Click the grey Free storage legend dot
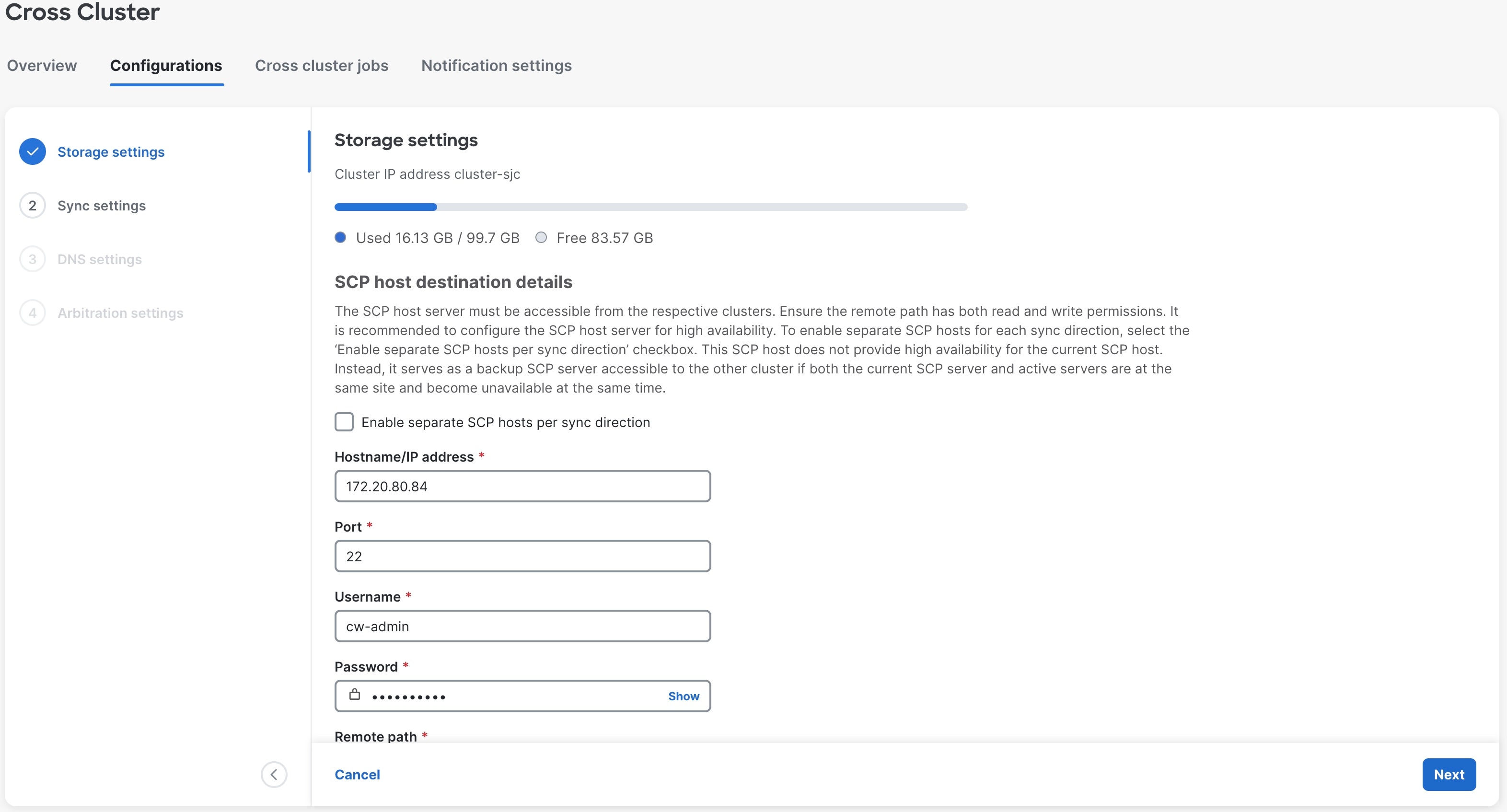 tap(541, 238)
